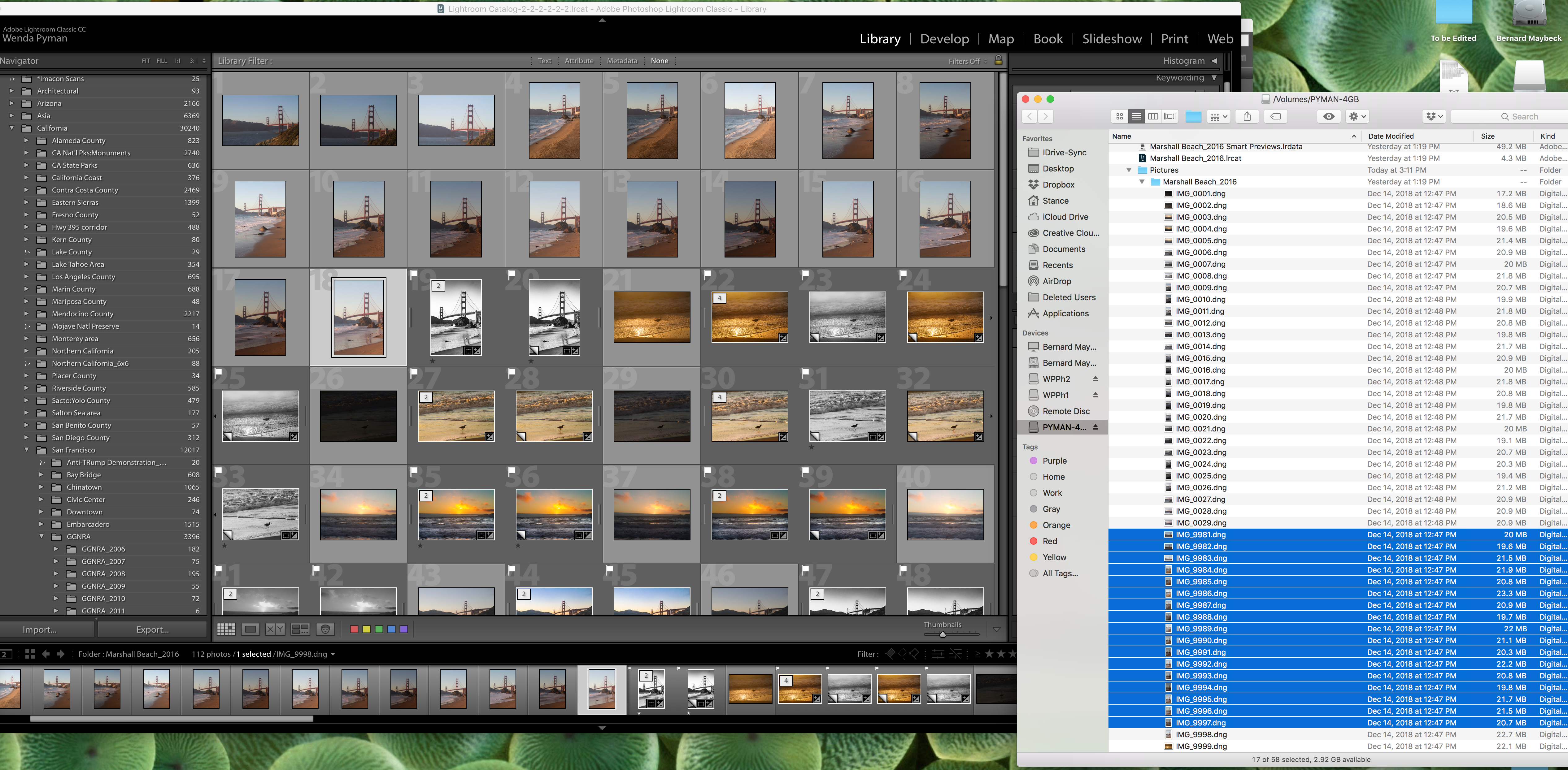Open People view face icon

[326, 629]
